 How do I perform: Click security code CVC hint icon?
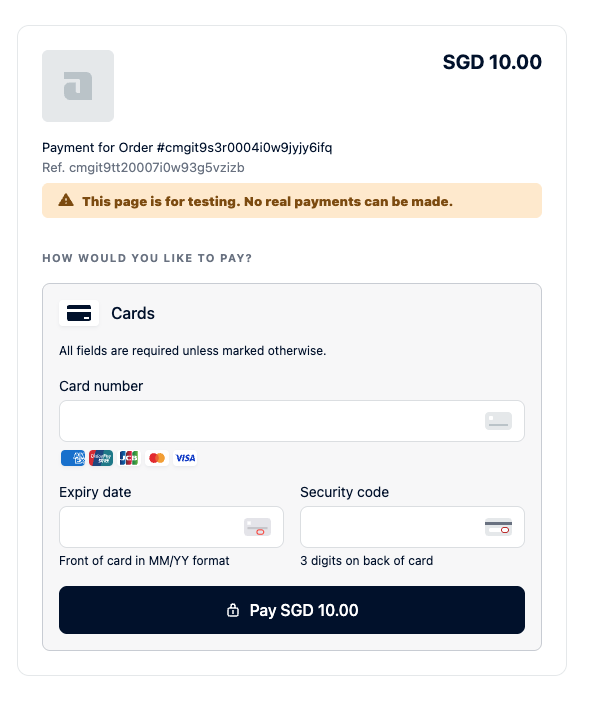pyautogui.click(x=498, y=527)
